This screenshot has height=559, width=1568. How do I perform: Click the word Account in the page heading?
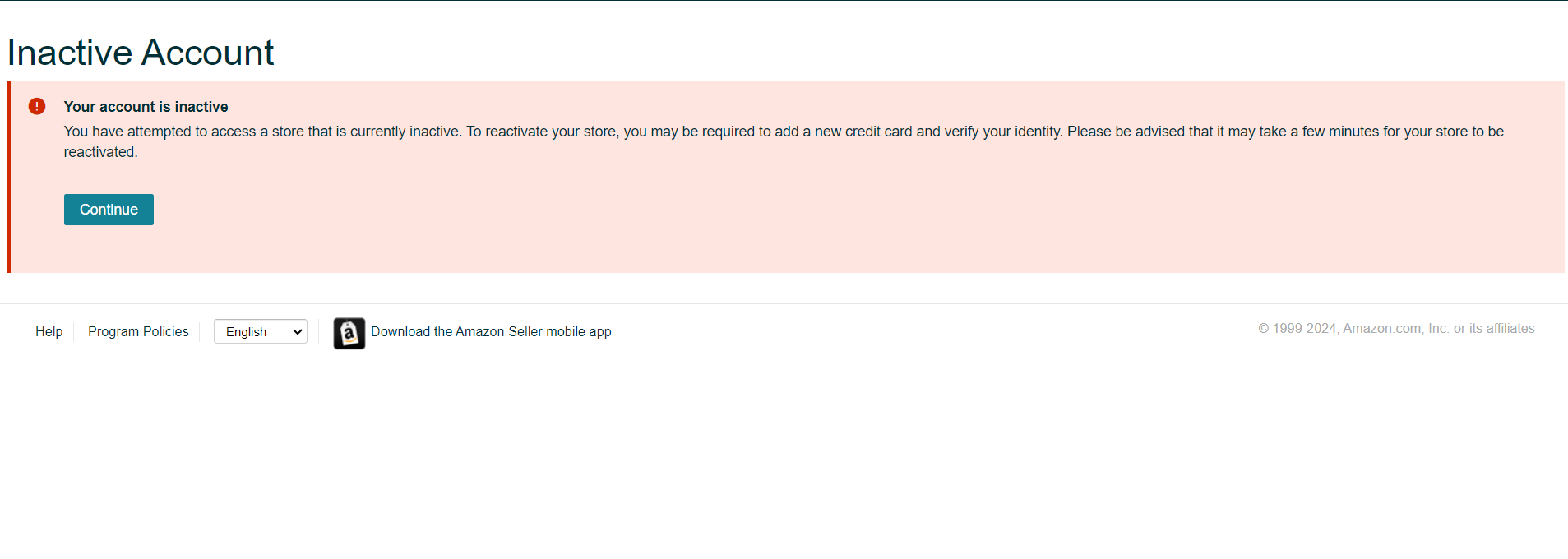[x=207, y=53]
